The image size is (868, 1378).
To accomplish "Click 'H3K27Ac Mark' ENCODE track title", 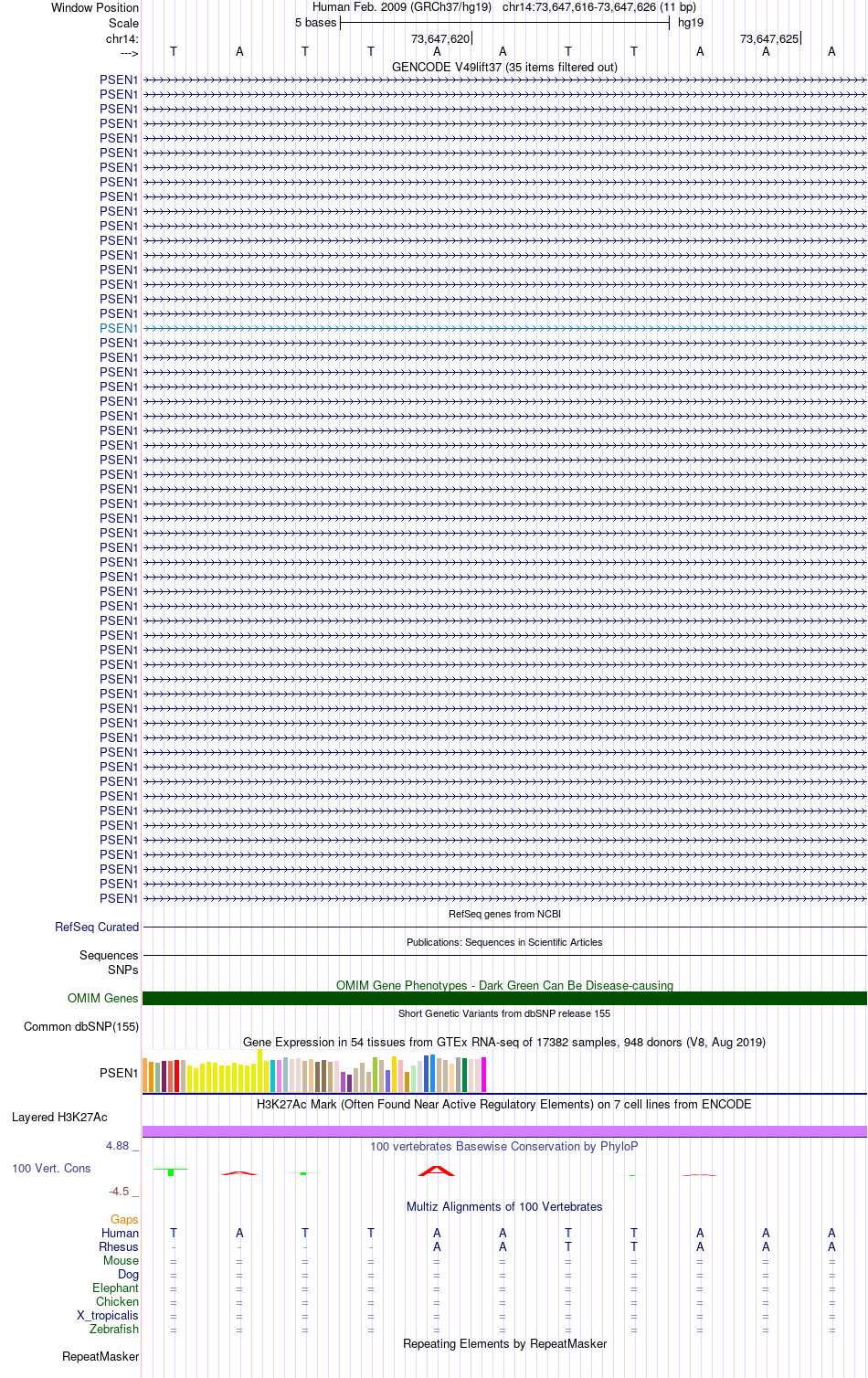I will (x=504, y=1104).
